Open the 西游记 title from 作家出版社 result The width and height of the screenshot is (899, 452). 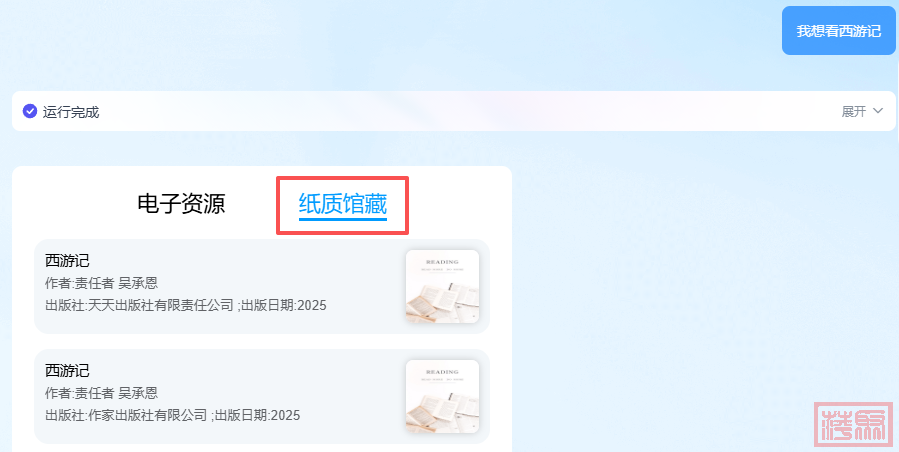click(x=67, y=371)
